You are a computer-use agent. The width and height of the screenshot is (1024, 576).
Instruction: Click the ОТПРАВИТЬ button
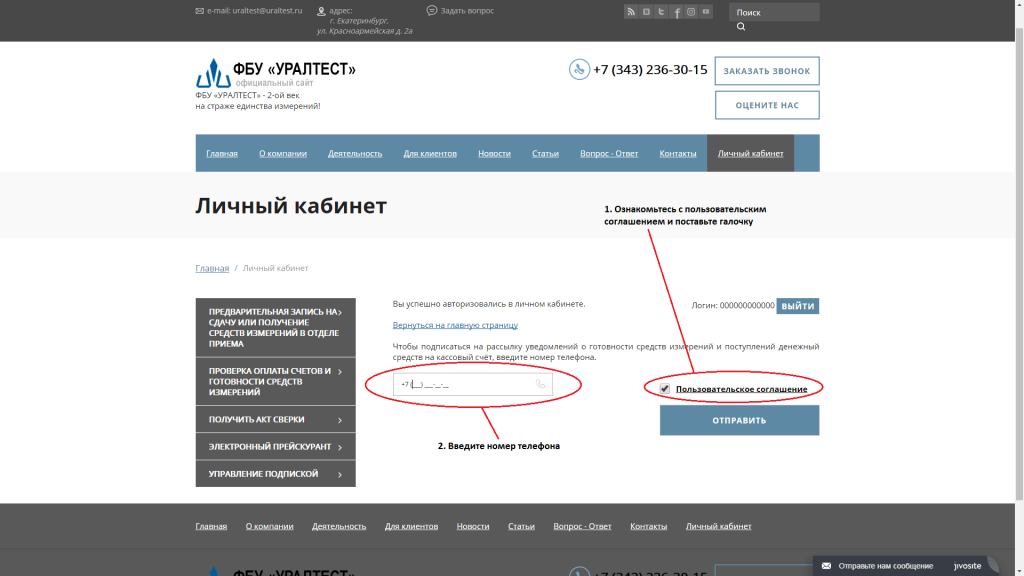pos(739,420)
